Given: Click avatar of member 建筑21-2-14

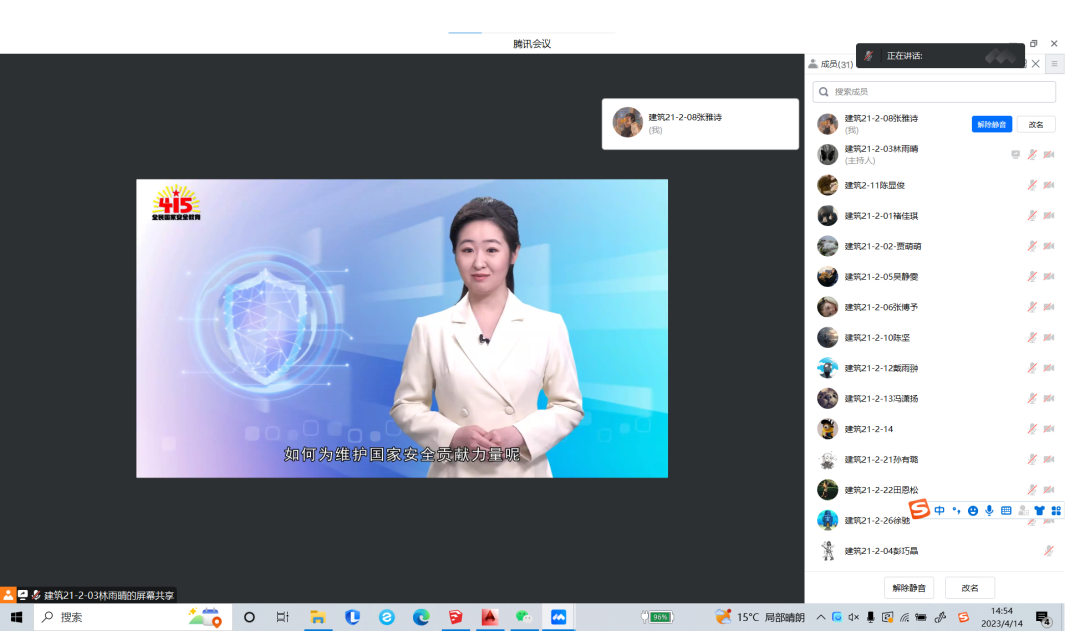Looking at the screenshot, I should pyautogui.click(x=827, y=429).
